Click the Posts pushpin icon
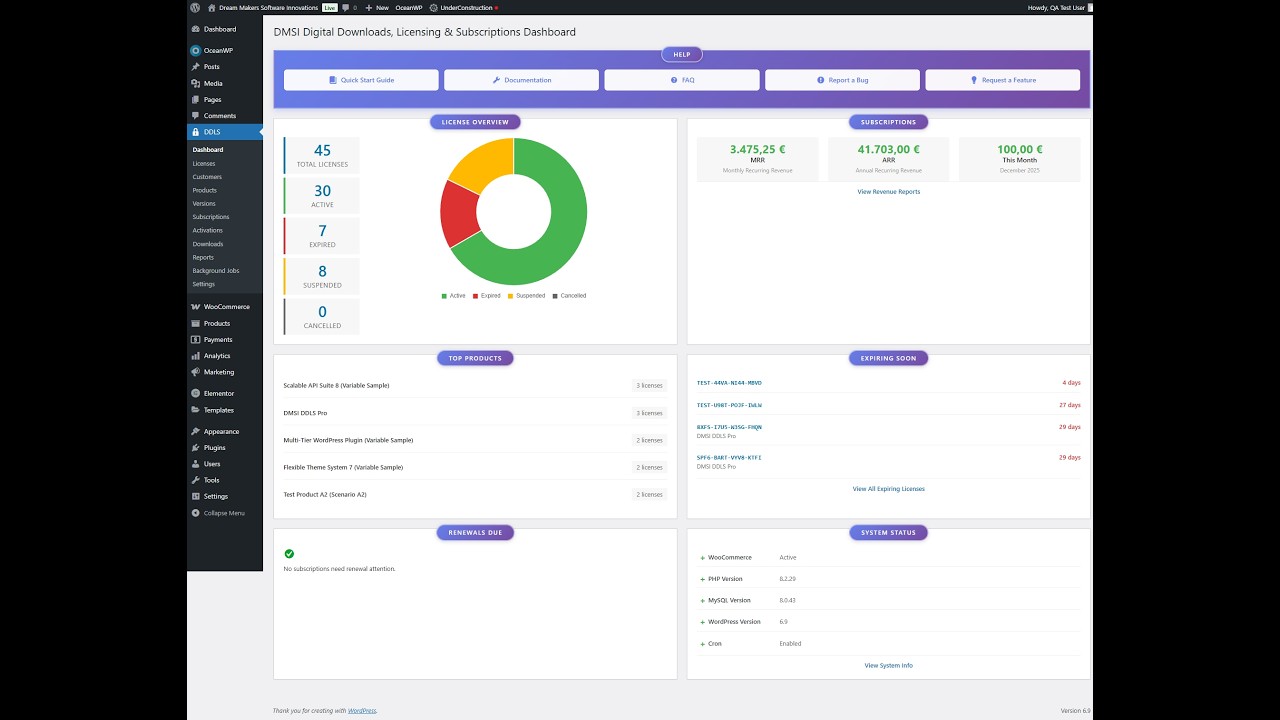Viewport: 1280px width, 720px height. click(195, 67)
